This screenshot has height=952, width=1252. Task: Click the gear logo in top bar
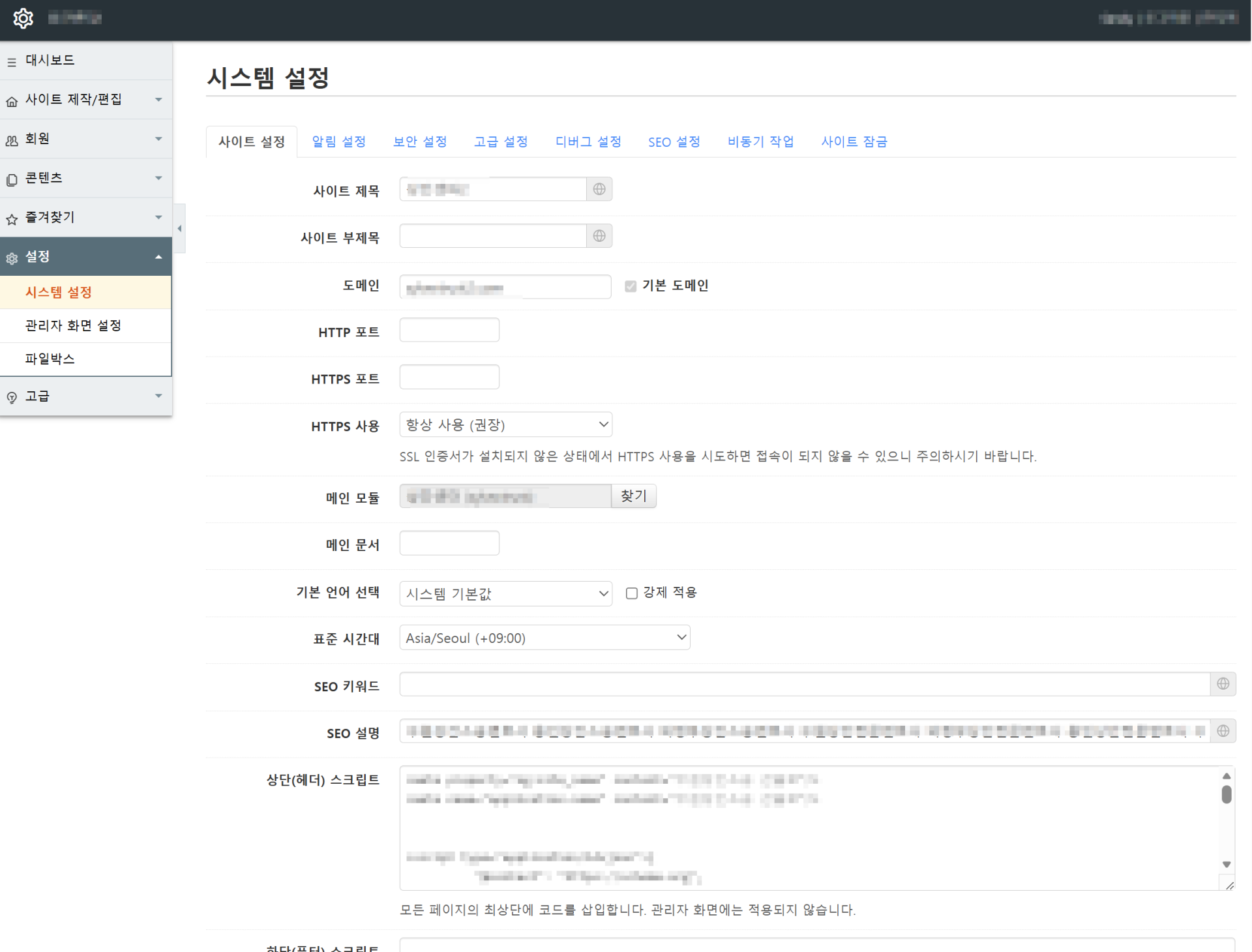tap(23, 18)
